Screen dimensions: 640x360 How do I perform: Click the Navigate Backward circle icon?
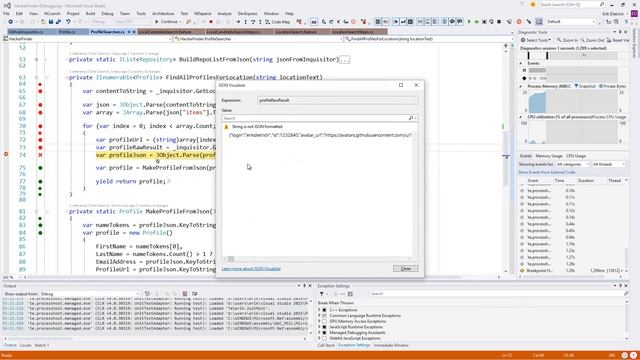pos(11,22)
